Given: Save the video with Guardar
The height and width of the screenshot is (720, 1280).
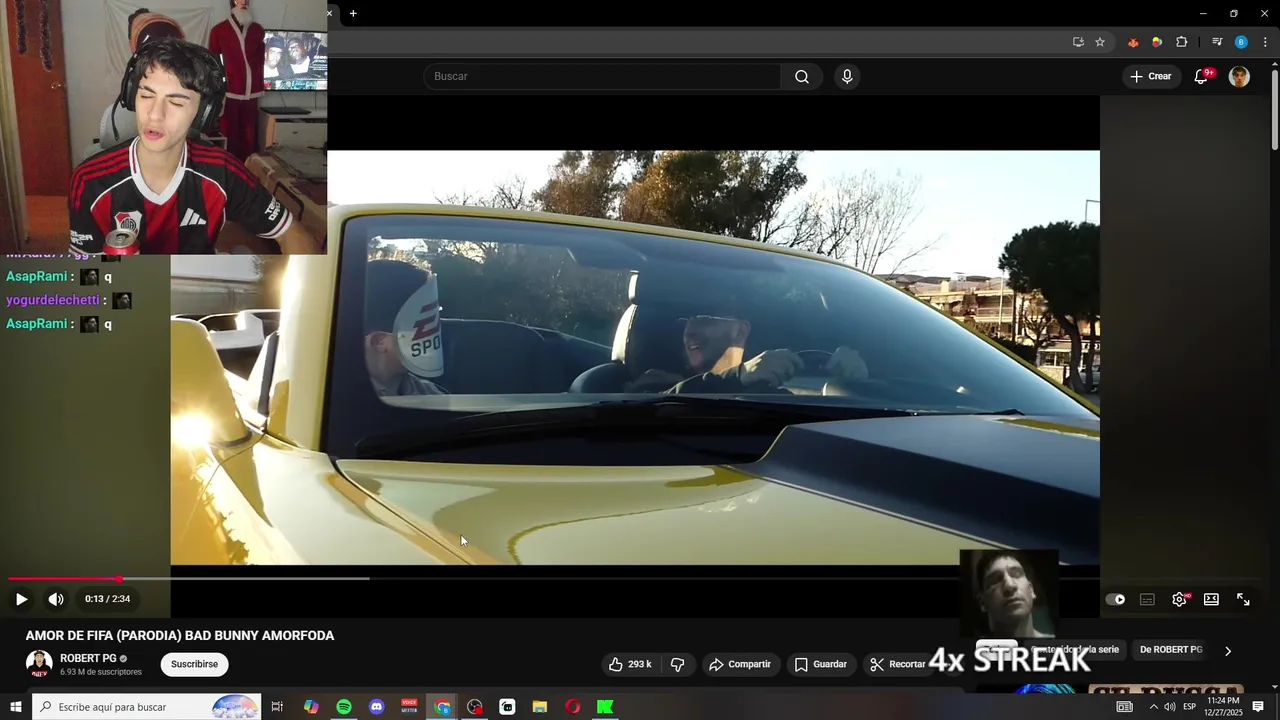Looking at the screenshot, I should coord(821,664).
